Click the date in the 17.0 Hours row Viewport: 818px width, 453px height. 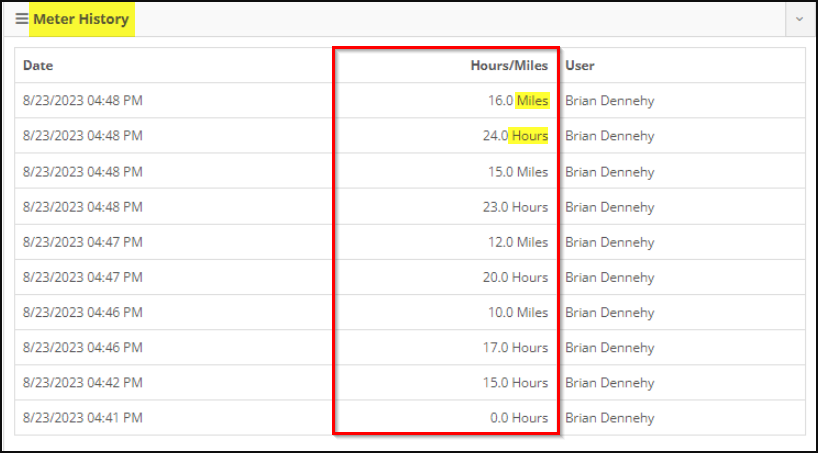pos(82,348)
